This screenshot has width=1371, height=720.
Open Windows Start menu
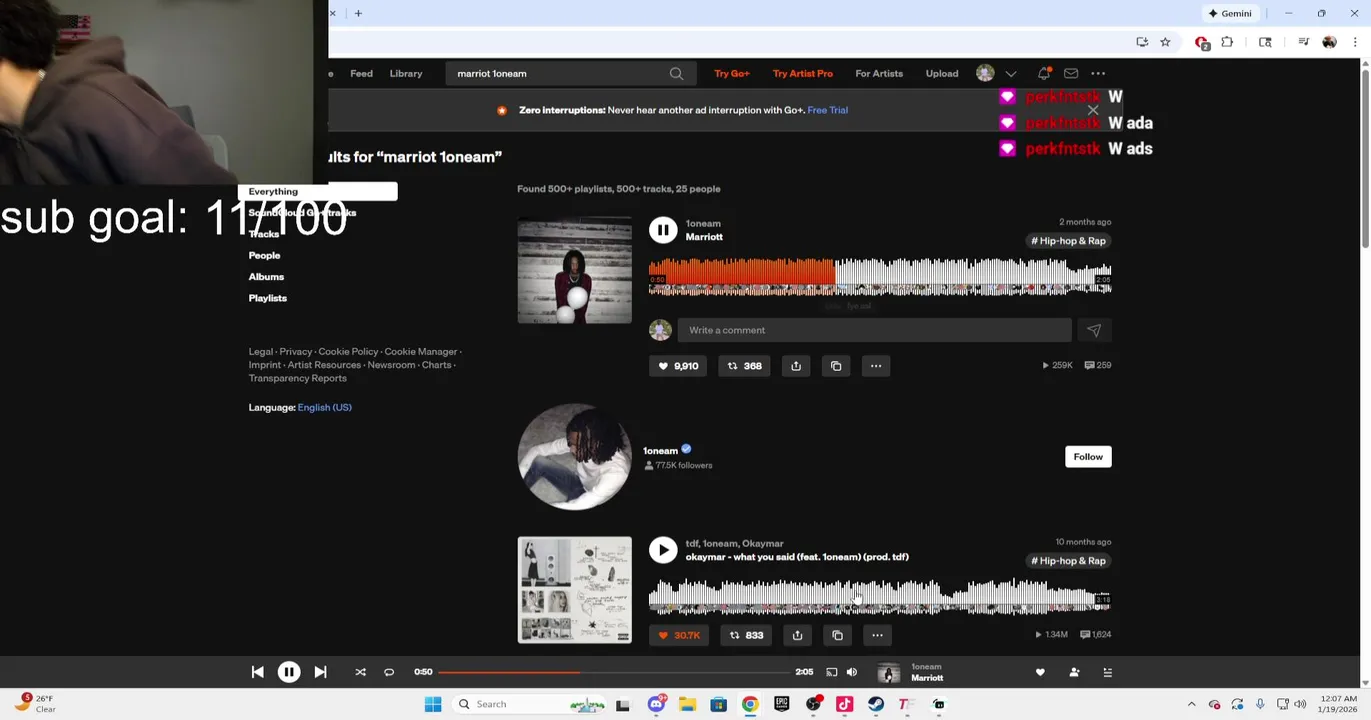433,704
